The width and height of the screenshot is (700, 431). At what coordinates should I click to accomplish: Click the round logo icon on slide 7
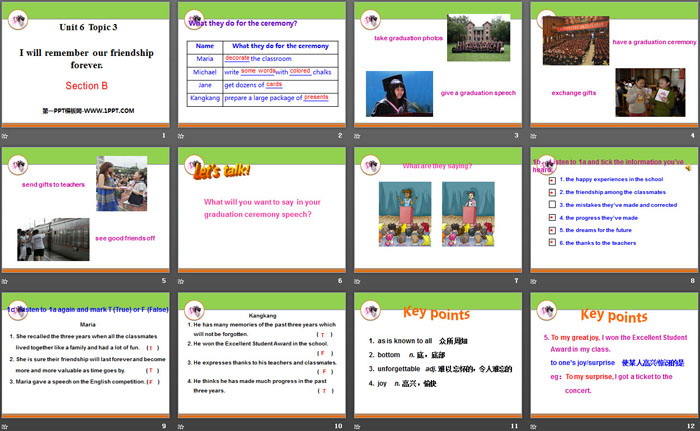(x=369, y=162)
